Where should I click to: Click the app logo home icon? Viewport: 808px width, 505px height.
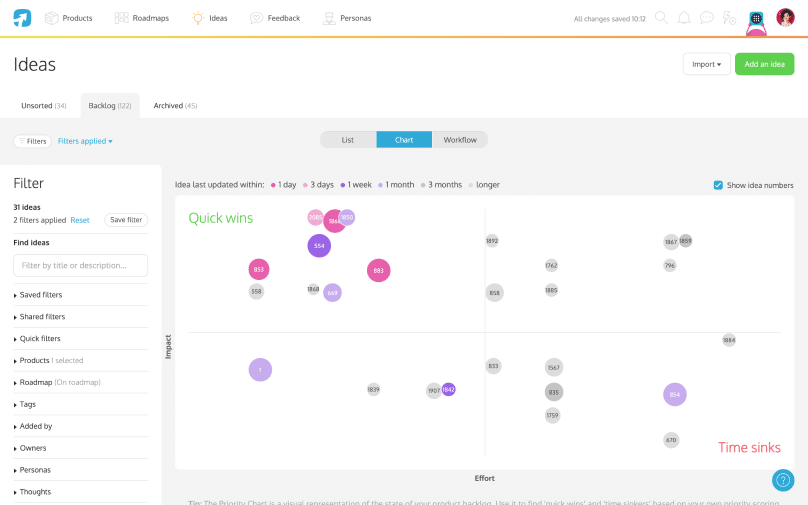pyautogui.click(x=22, y=18)
